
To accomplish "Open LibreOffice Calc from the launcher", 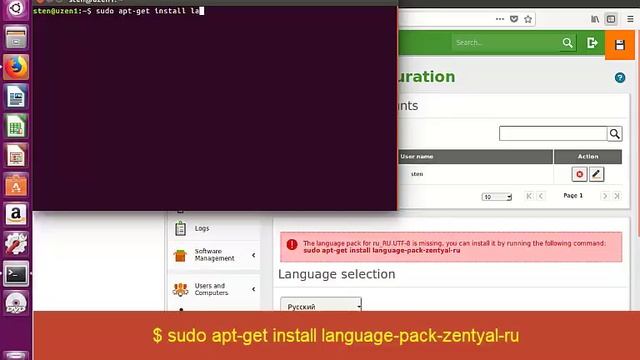I will click(16, 126).
